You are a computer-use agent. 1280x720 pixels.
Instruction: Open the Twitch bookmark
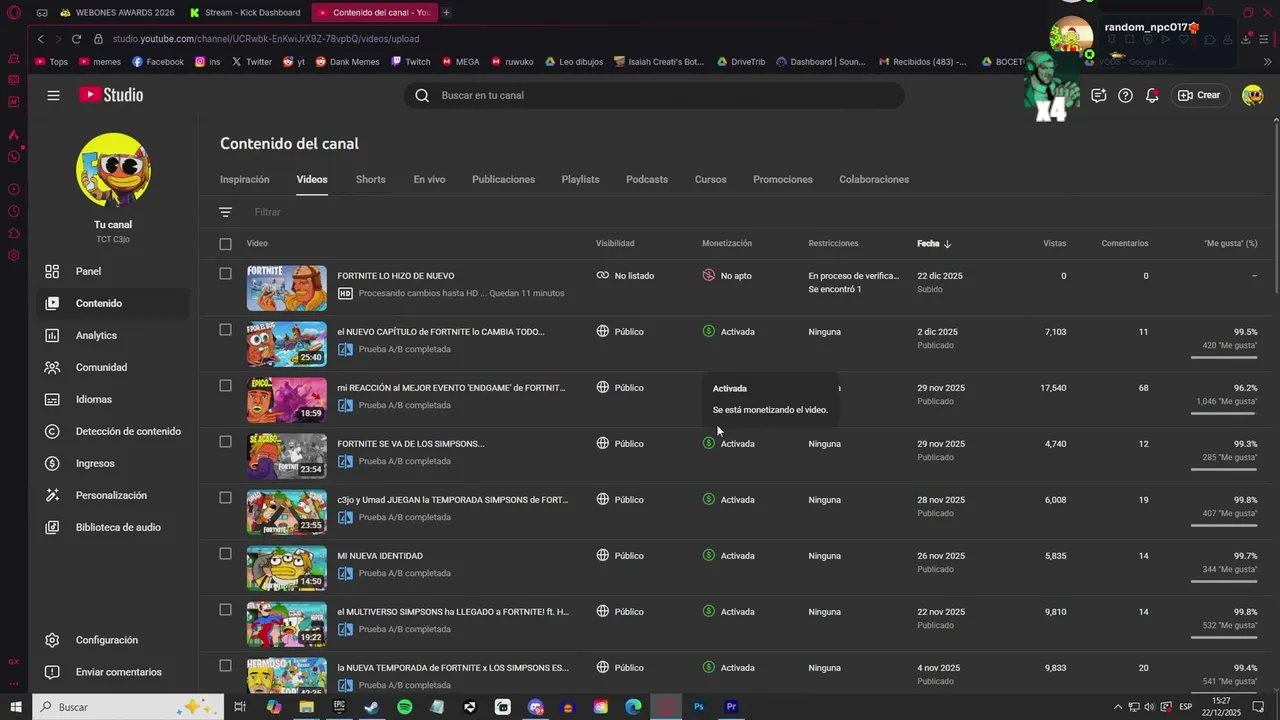click(411, 61)
